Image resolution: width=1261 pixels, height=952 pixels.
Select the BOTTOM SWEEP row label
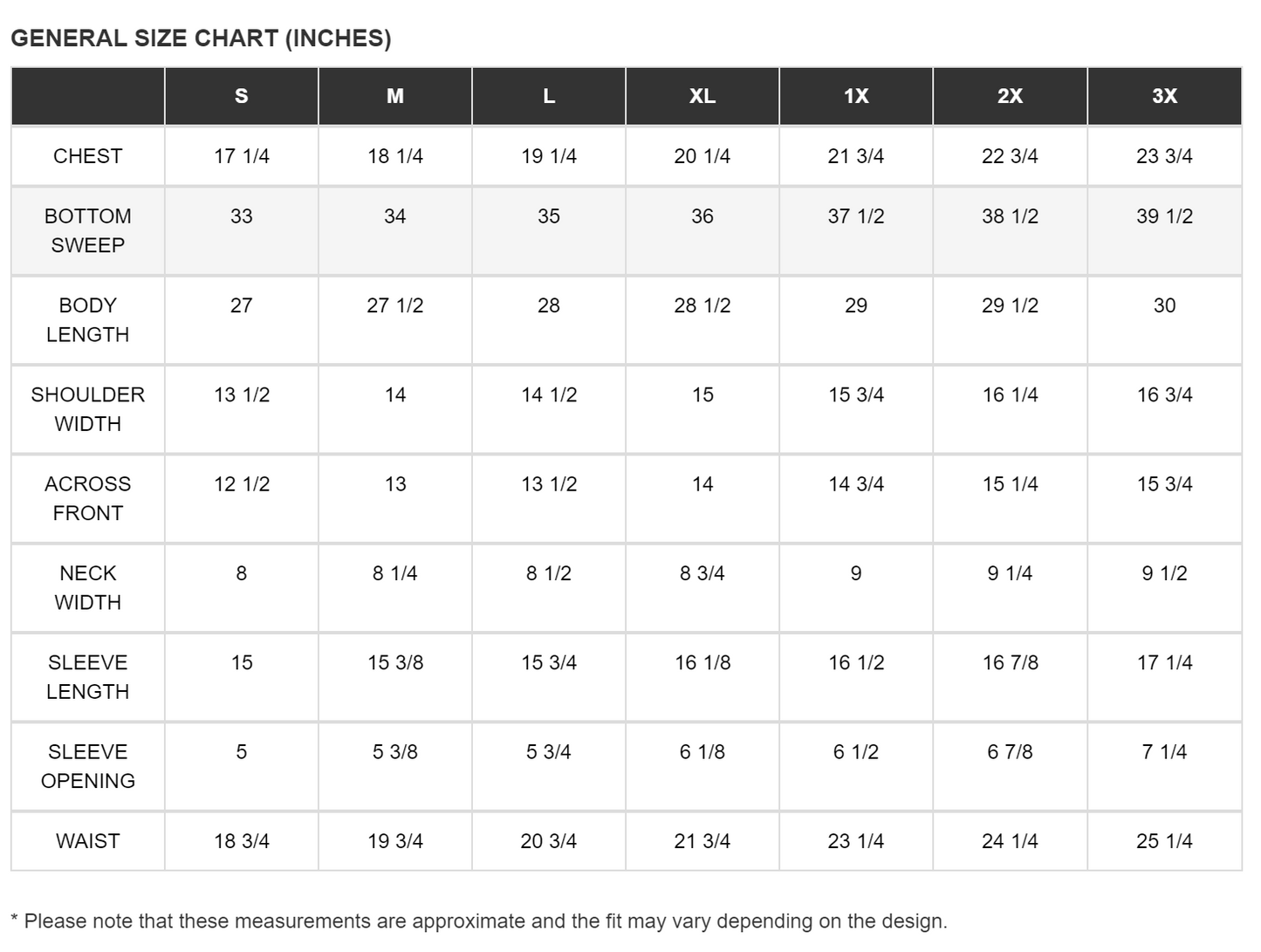[x=88, y=230]
